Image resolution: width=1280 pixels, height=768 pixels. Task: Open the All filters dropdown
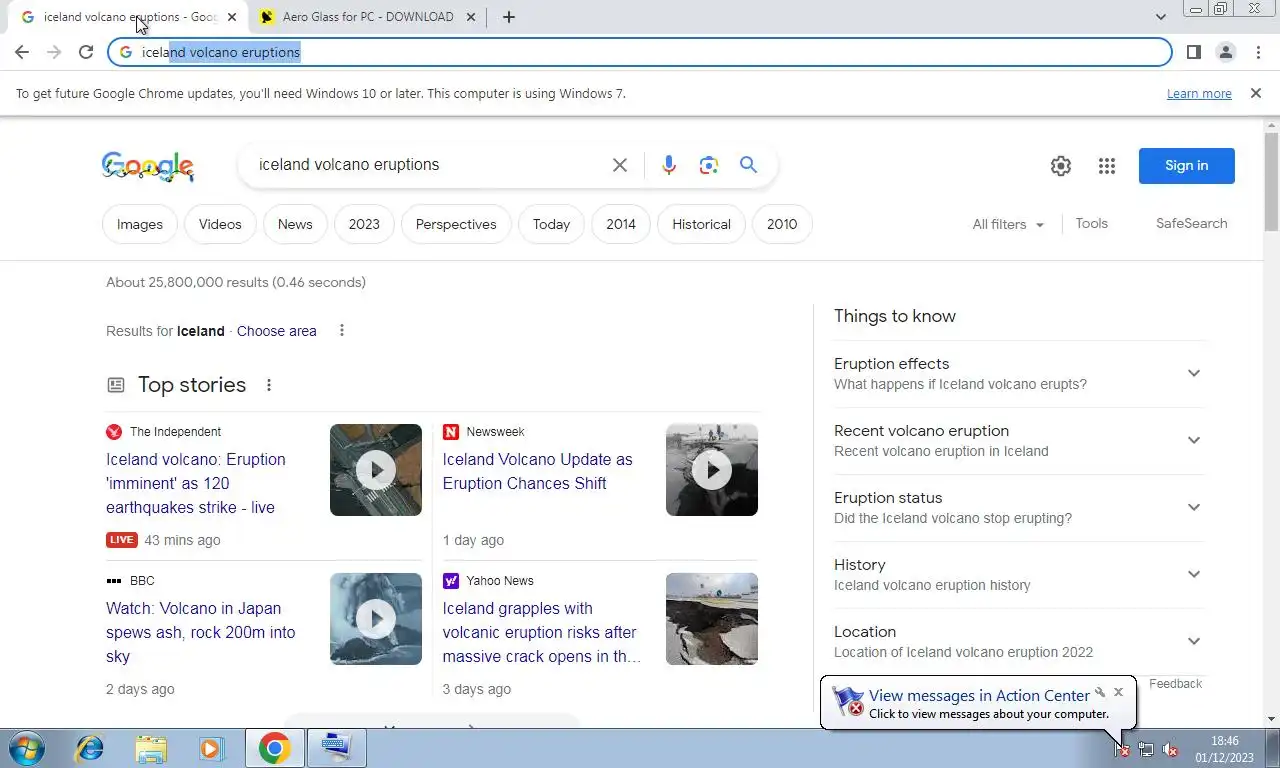click(x=1008, y=224)
